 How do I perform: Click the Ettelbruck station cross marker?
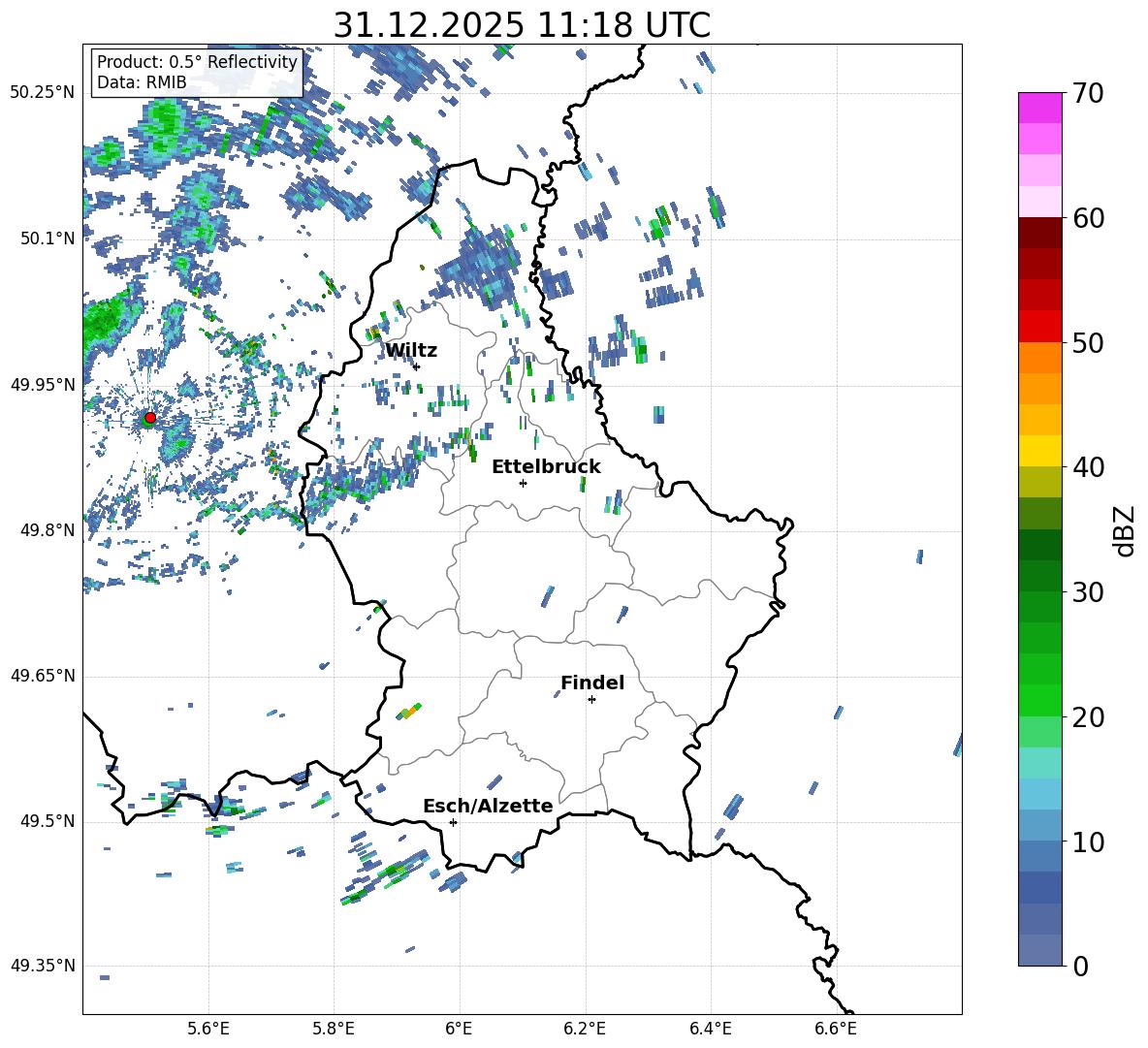click(523, 483)
